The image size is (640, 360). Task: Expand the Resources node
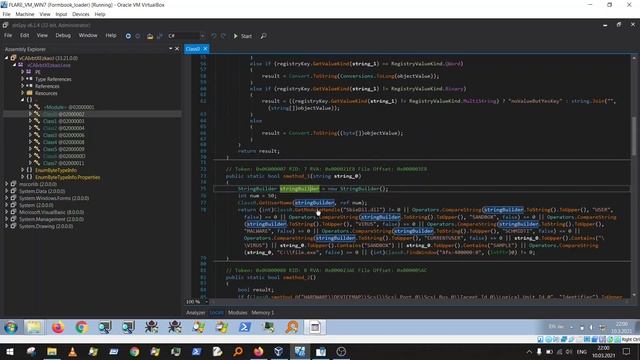click(x=22, y=93)
